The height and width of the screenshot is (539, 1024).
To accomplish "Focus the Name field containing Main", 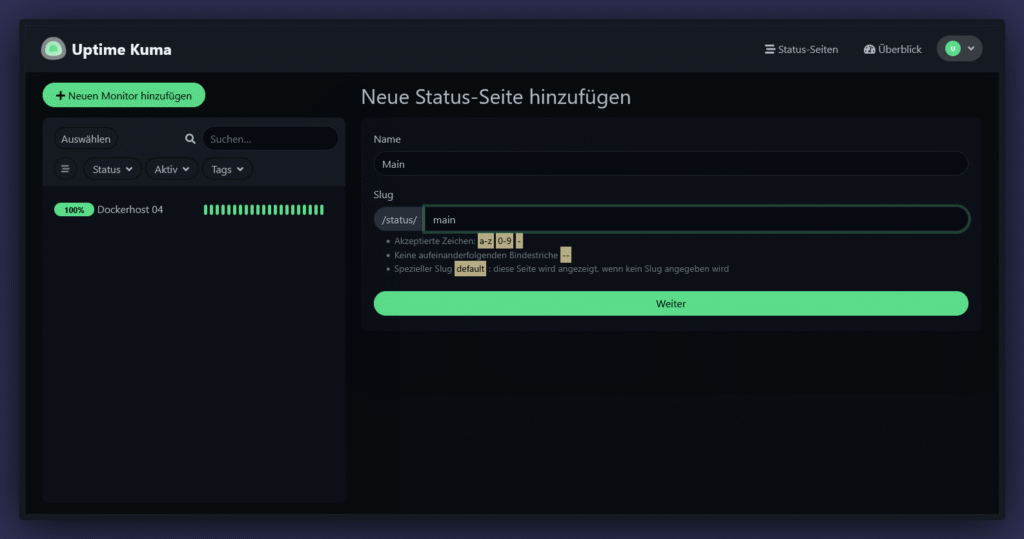I will (x=670, y=164).
